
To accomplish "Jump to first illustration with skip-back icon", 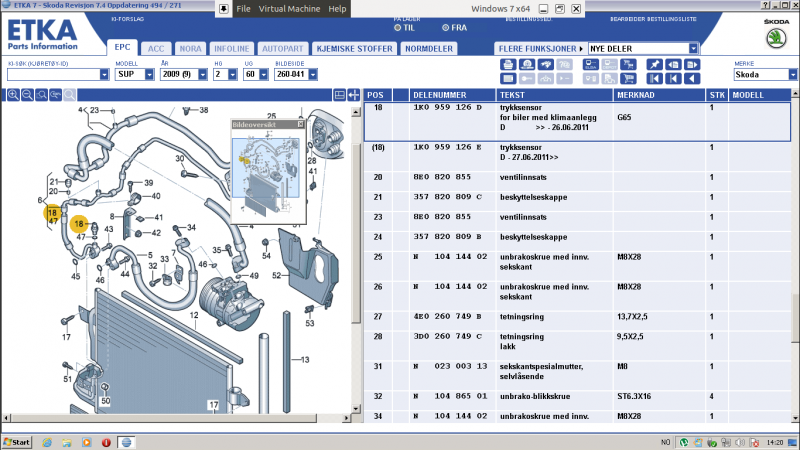I will tap(654, 78).
